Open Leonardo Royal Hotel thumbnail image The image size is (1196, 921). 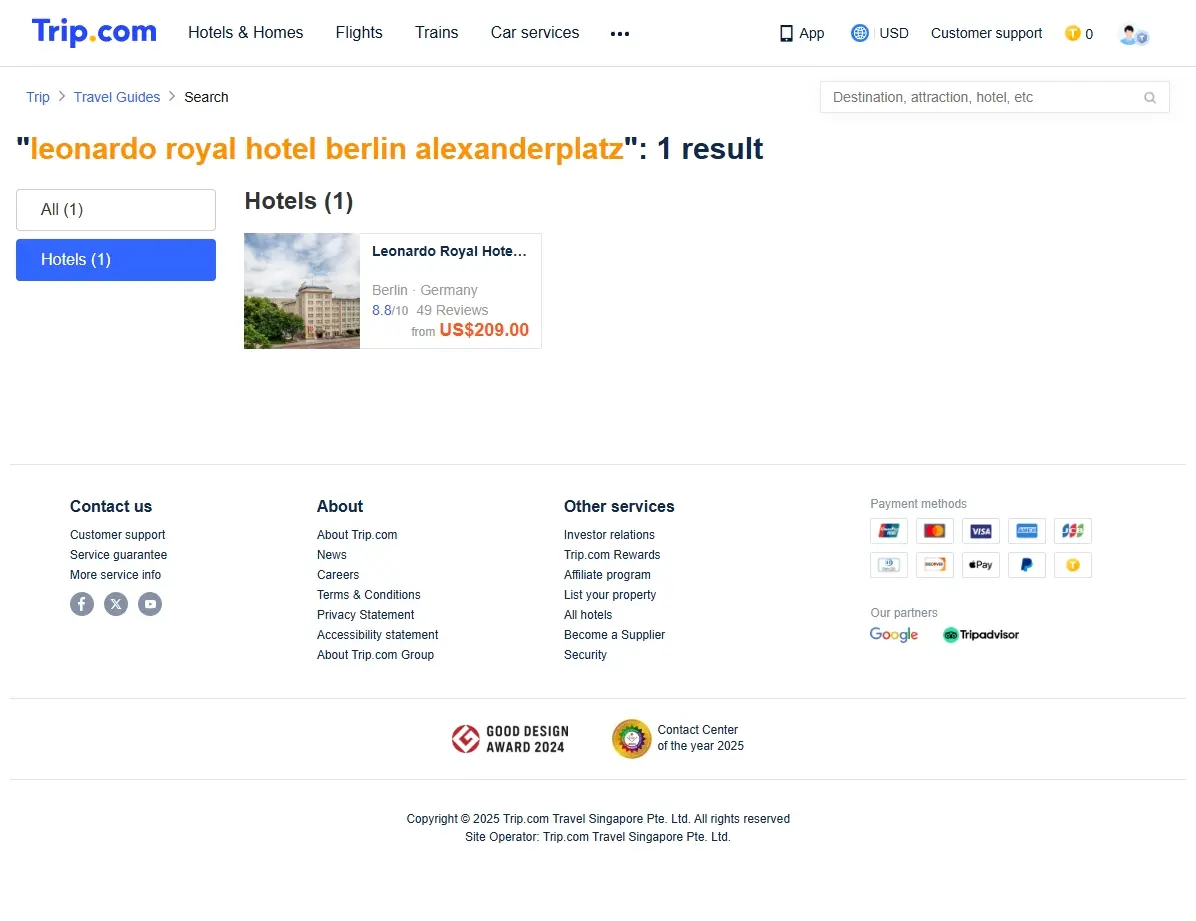click(302, 291)
